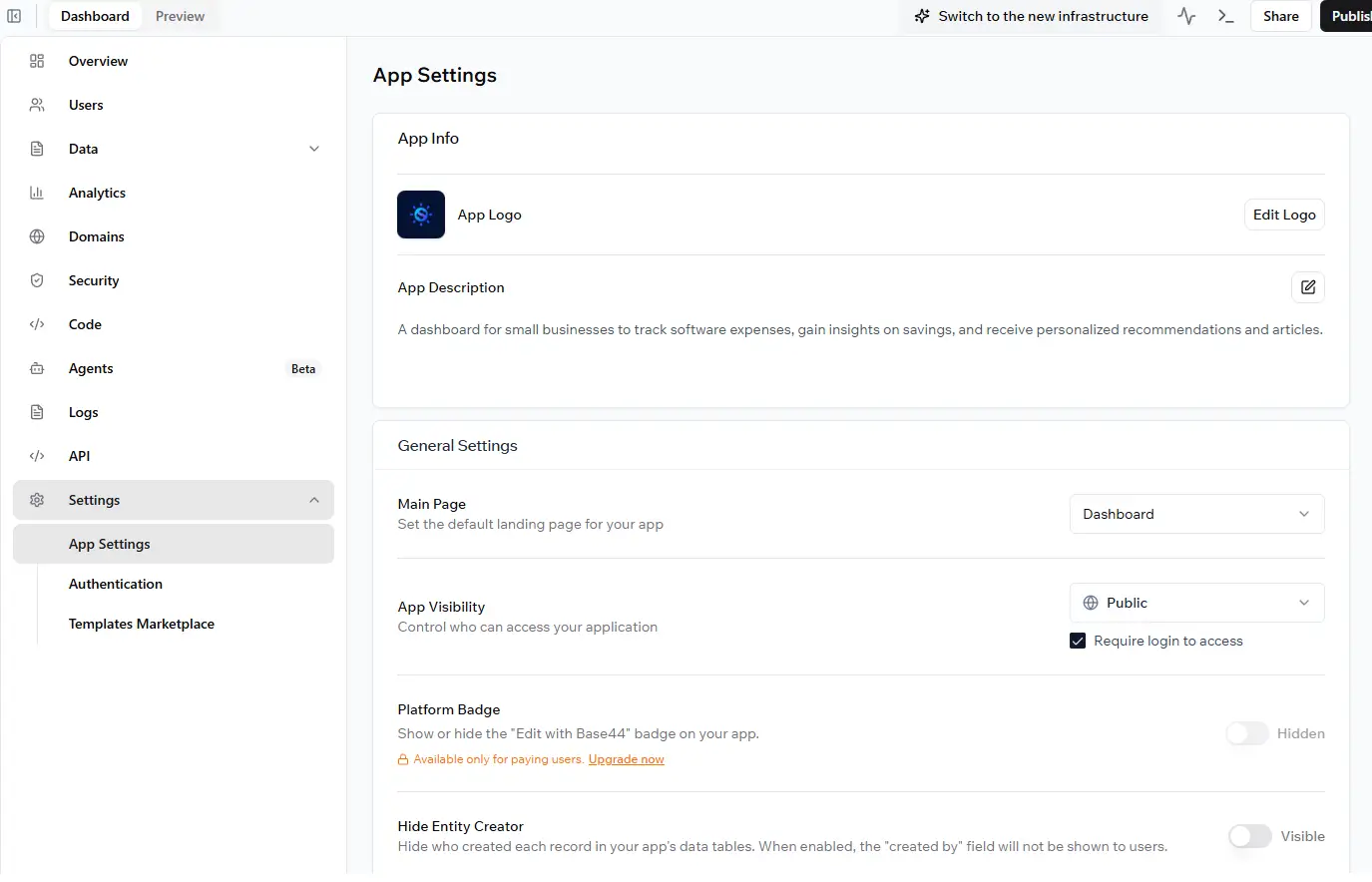Viewport: 1372px width, 882px height.
Task: Click the Upgrade now link
Action: click(x=626, y=759)
